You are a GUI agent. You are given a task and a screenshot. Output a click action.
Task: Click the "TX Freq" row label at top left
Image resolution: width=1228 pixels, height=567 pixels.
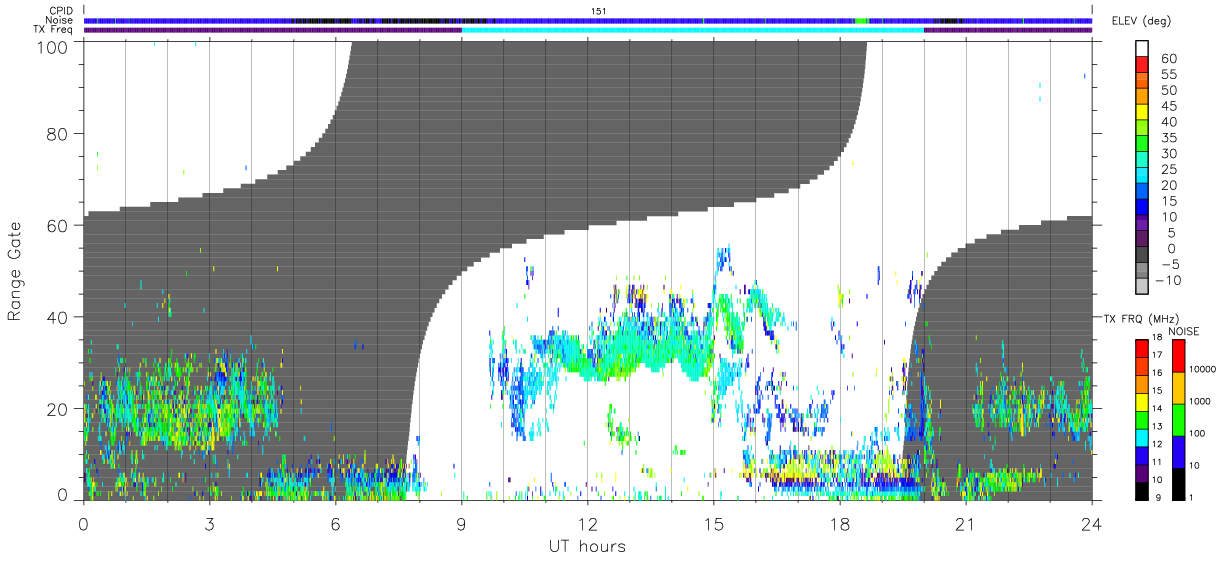point(54,29)
